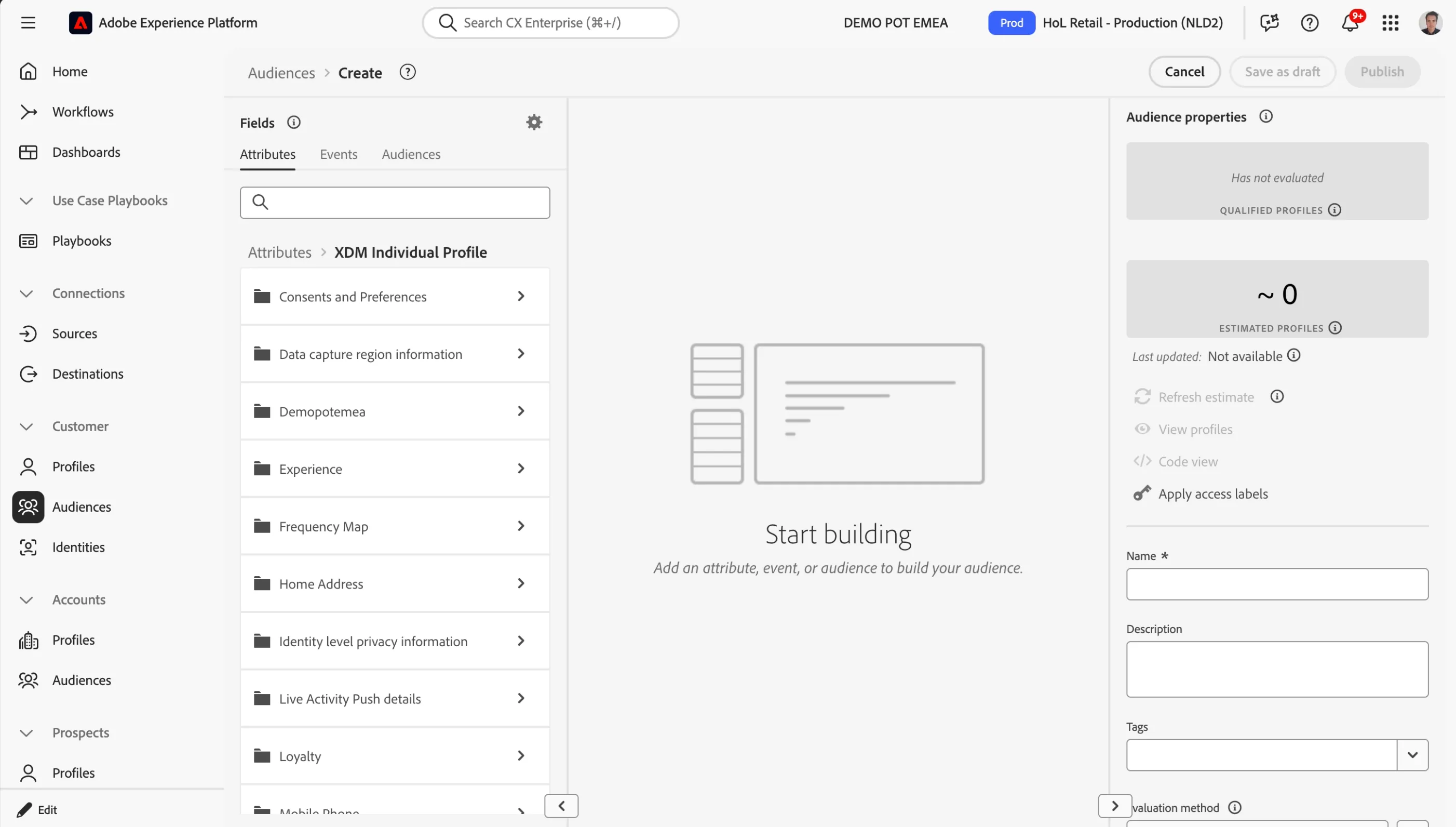Click the info icon beside Evaluation method
1456x827 pixels.
[1235, 807]
